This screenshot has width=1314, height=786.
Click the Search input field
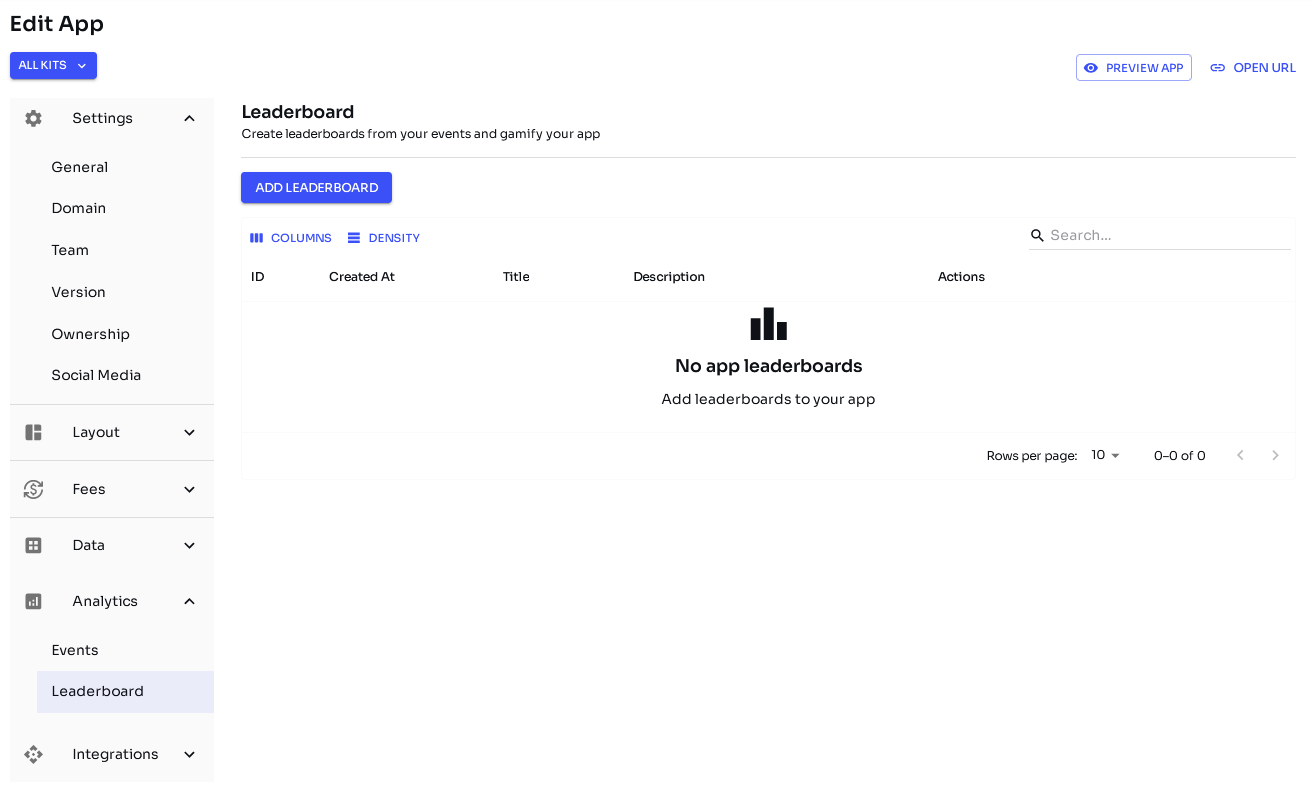pos(1168,236)
